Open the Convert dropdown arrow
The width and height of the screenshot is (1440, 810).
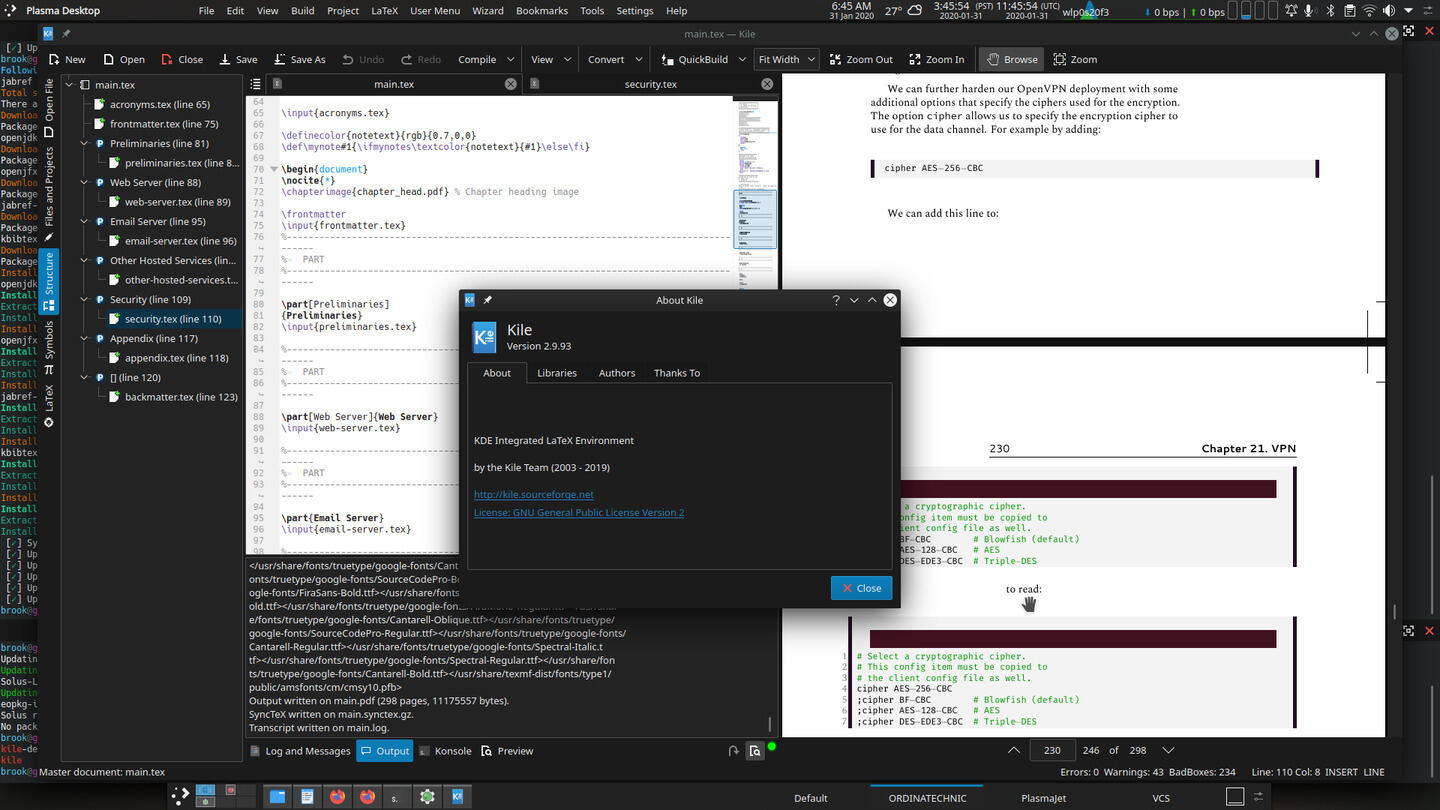click(641, 59)
